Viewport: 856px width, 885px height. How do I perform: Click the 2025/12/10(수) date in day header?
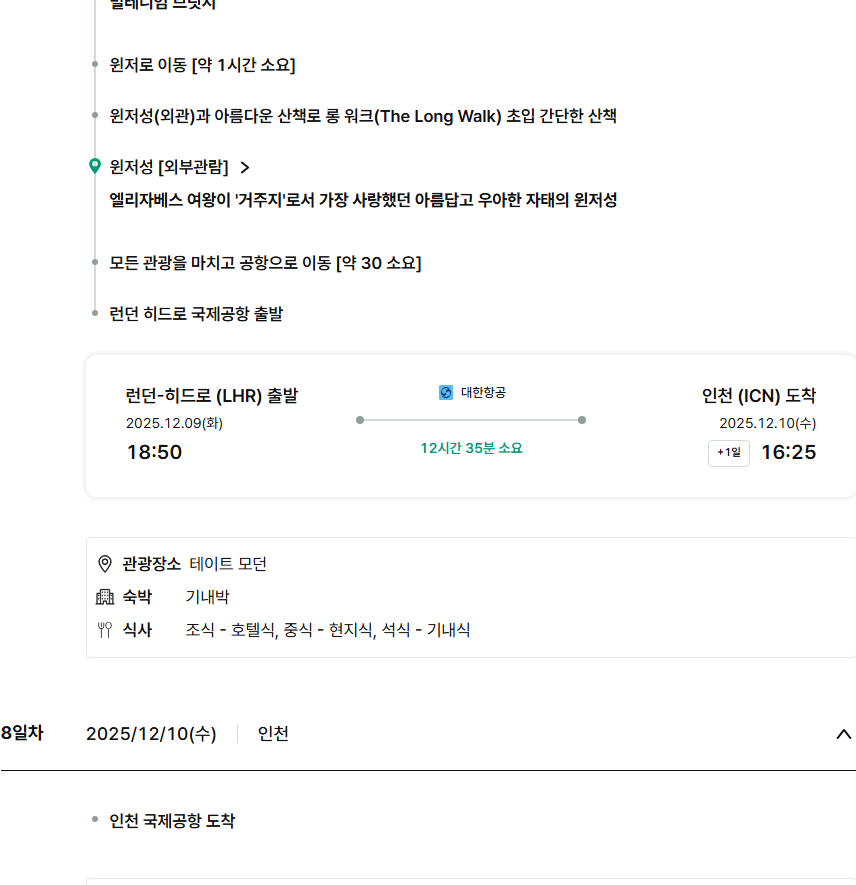pyautogui.click(x=151, y=734)
